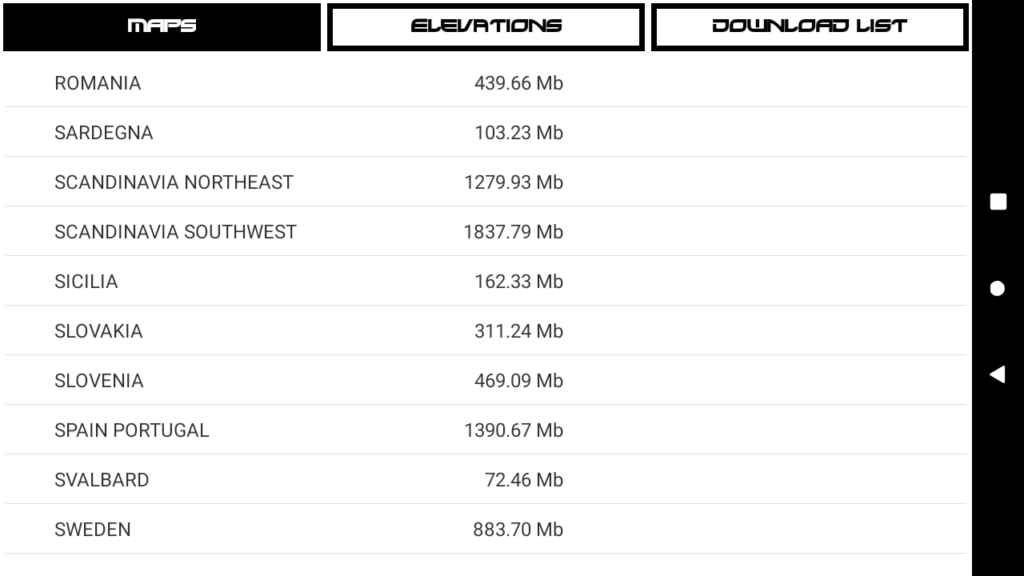
Task: Tap the 439.66 Mb size for Romania
Action: point(519,83)
